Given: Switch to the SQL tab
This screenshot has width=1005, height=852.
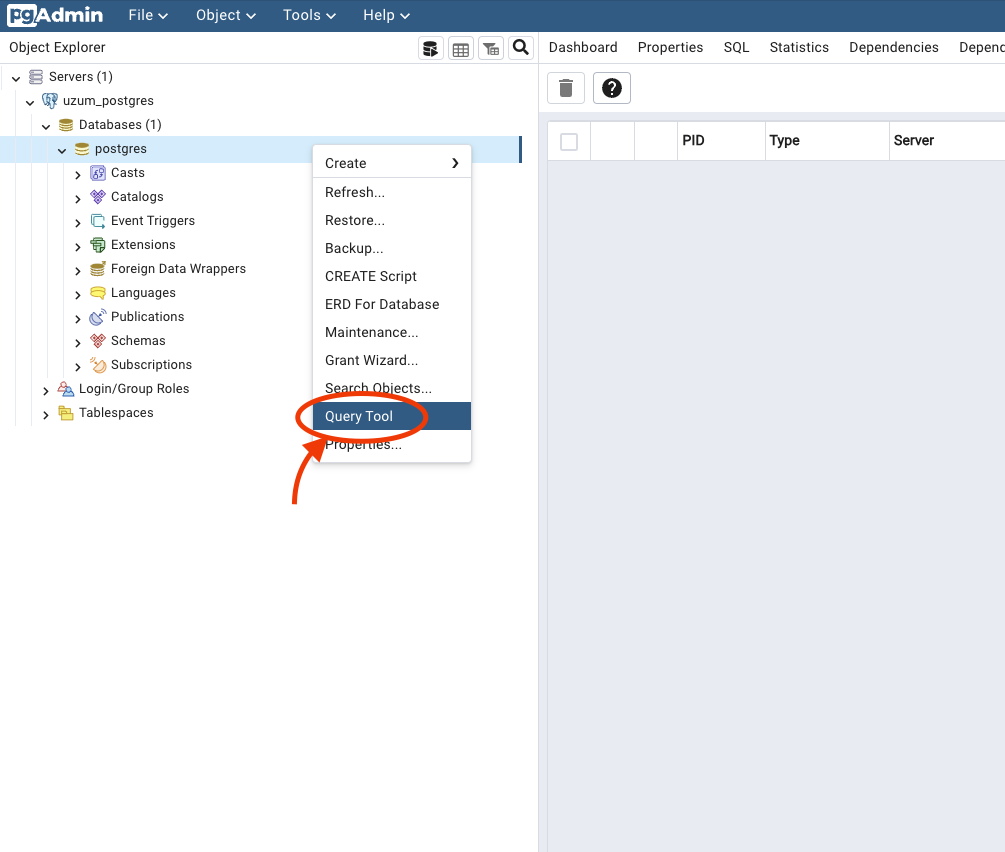Looking at the screenshot, I should coord(736,47).
